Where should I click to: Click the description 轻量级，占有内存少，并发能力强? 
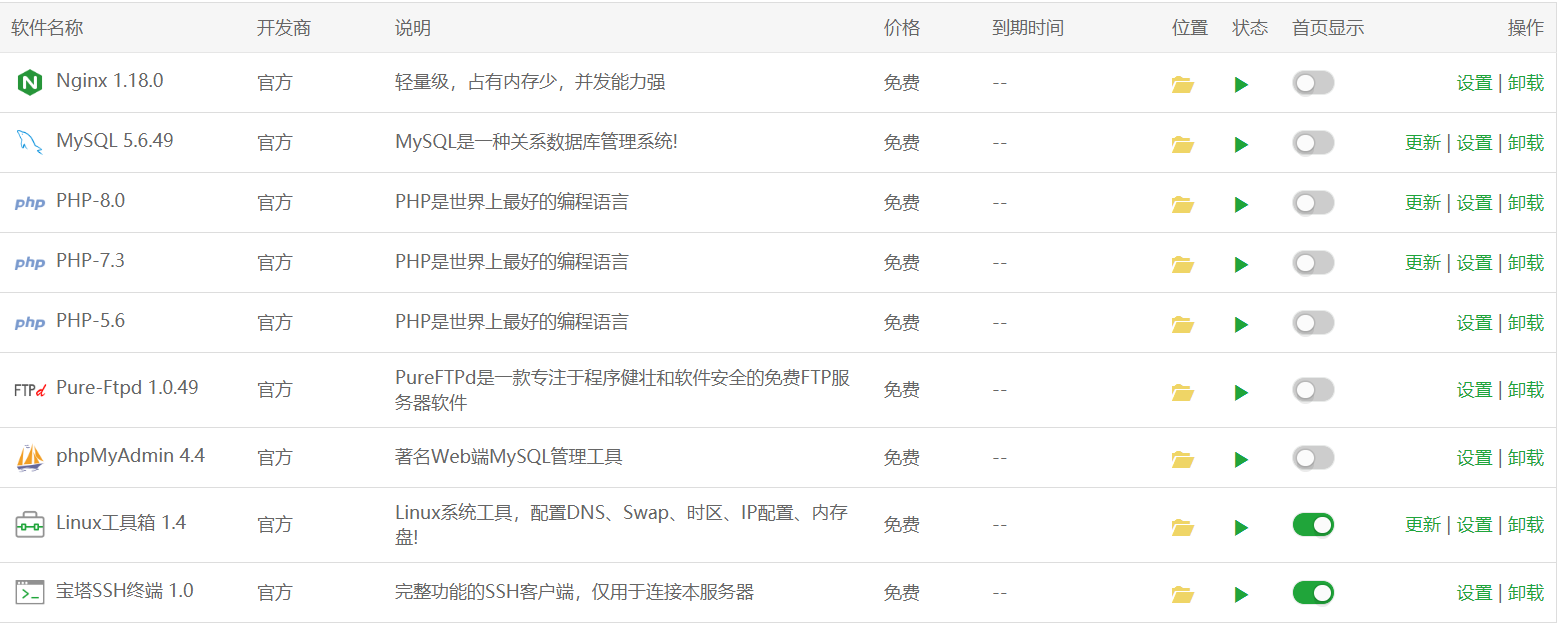(x=530, y=83)
